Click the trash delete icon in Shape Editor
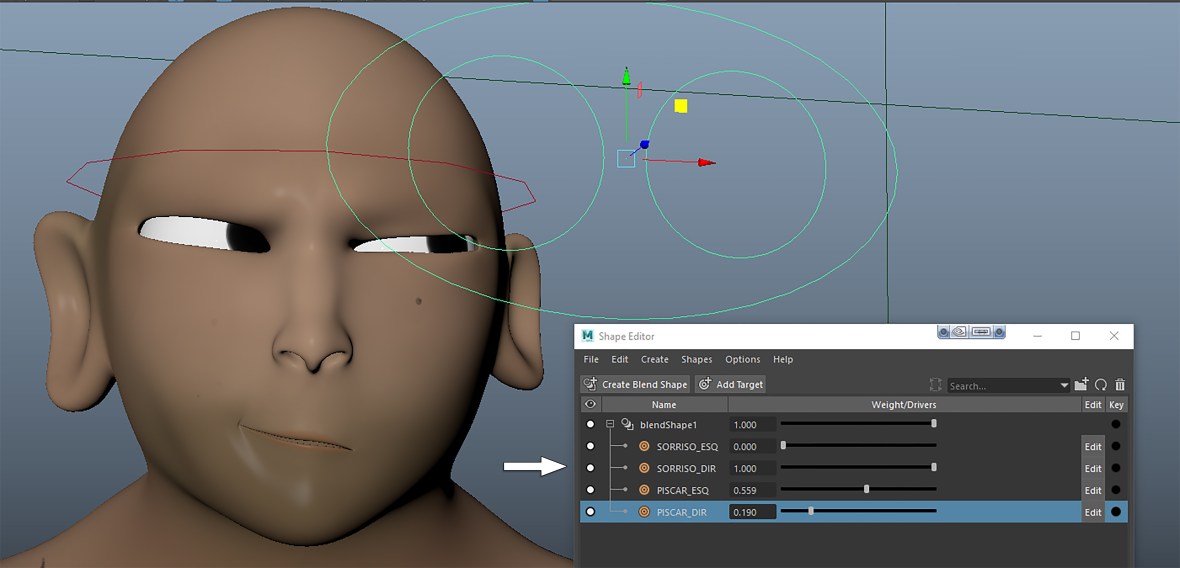Image resolution: width=1180 pixels, height=568 pixels. 1120,385
